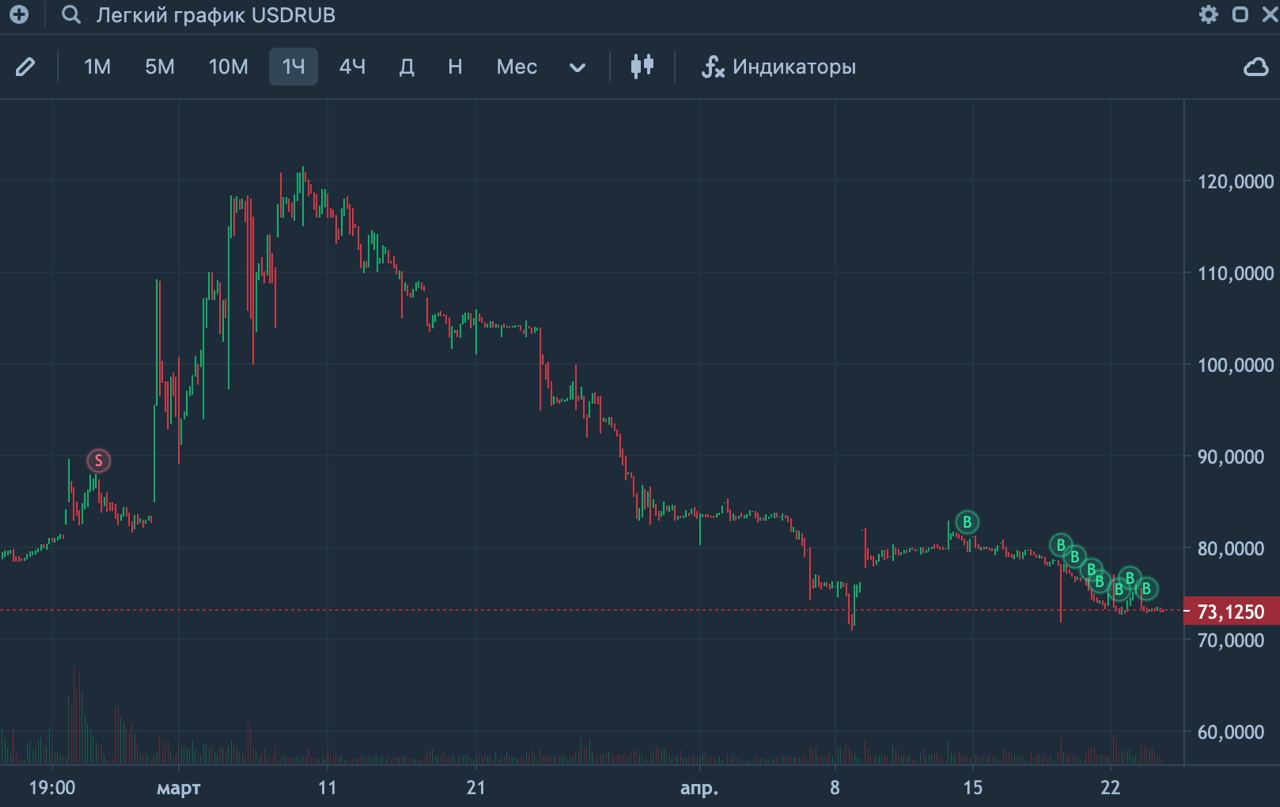Select the 5М timeframe
Image resolution: width=1280 pixels, height=807 pixels.
(160, 67)
